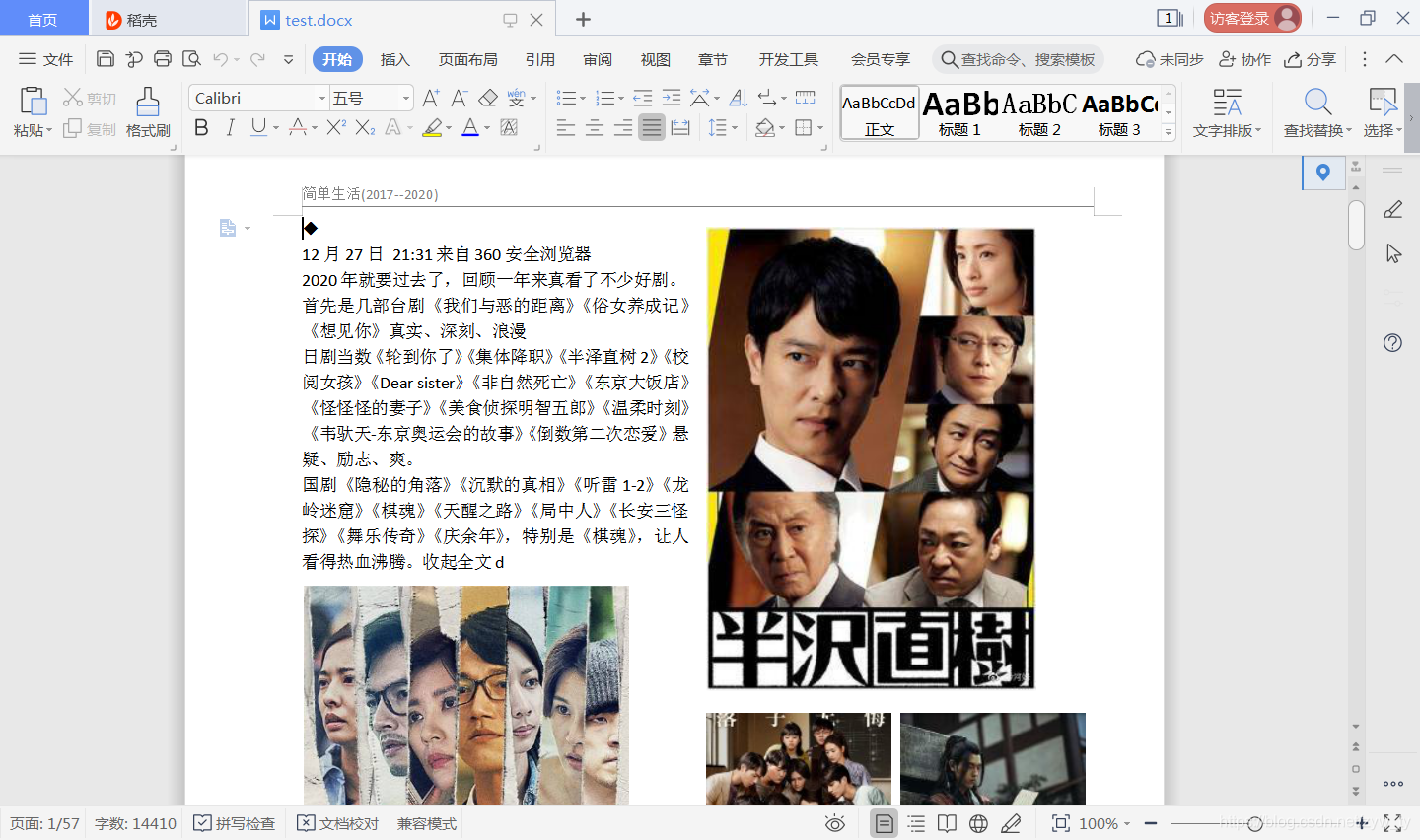This screenshot has height=840, width=1420.
Task: Click the 分享 (Share) button
Action: 1310,59
